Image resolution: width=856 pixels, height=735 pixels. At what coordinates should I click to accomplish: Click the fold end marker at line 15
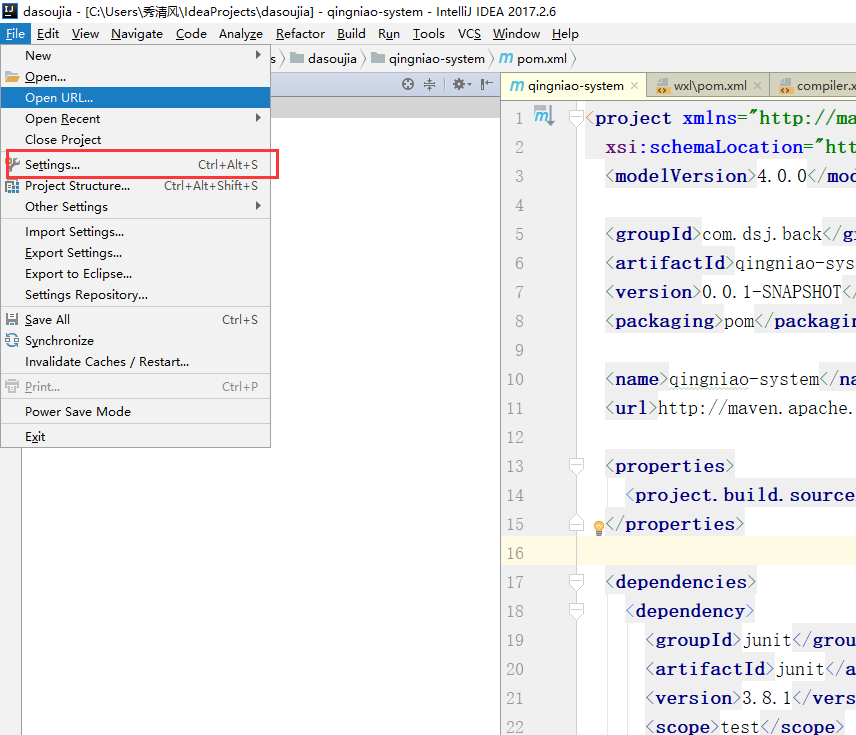576,523
